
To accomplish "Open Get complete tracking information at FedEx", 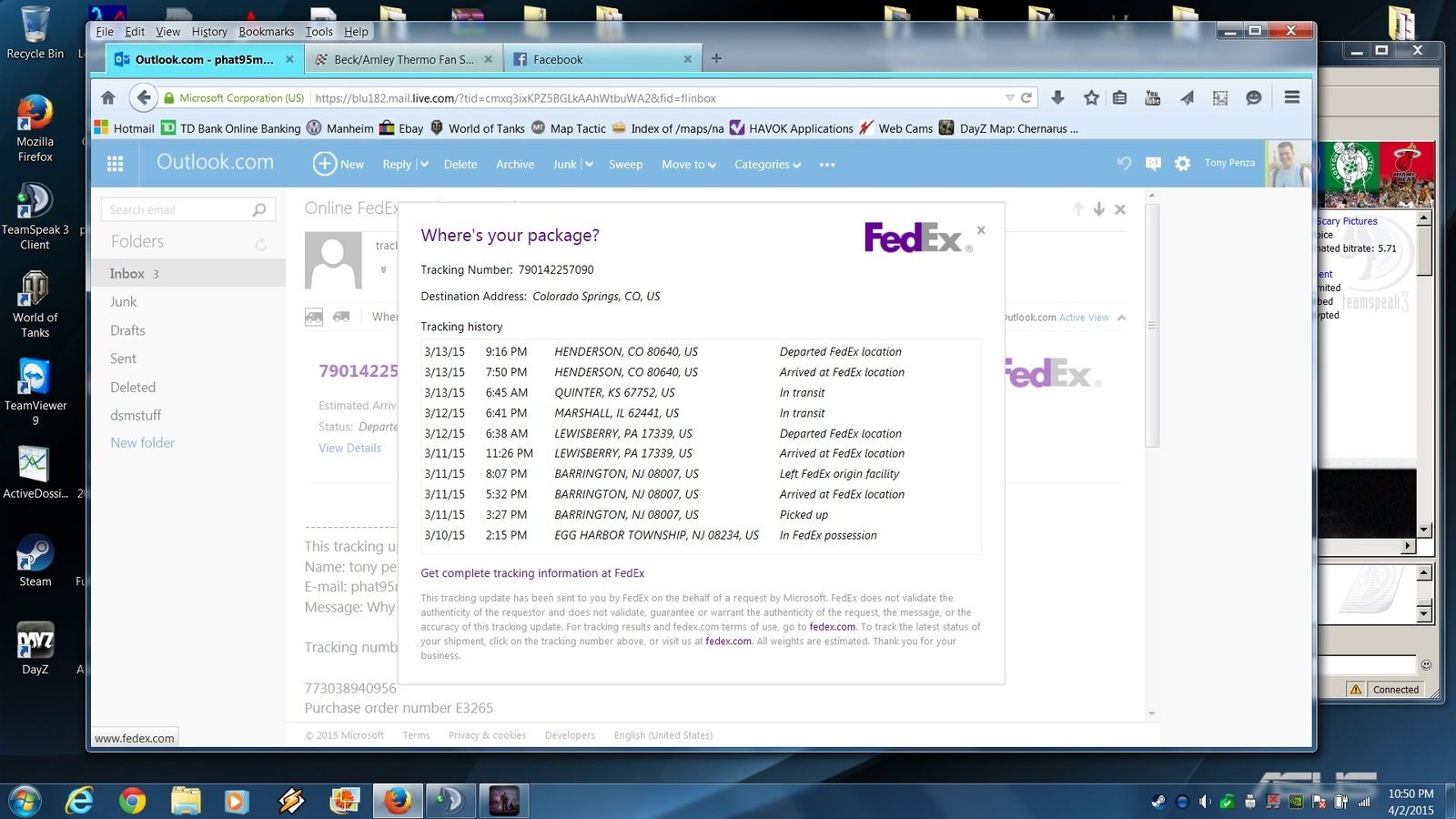I will point(532,573).
